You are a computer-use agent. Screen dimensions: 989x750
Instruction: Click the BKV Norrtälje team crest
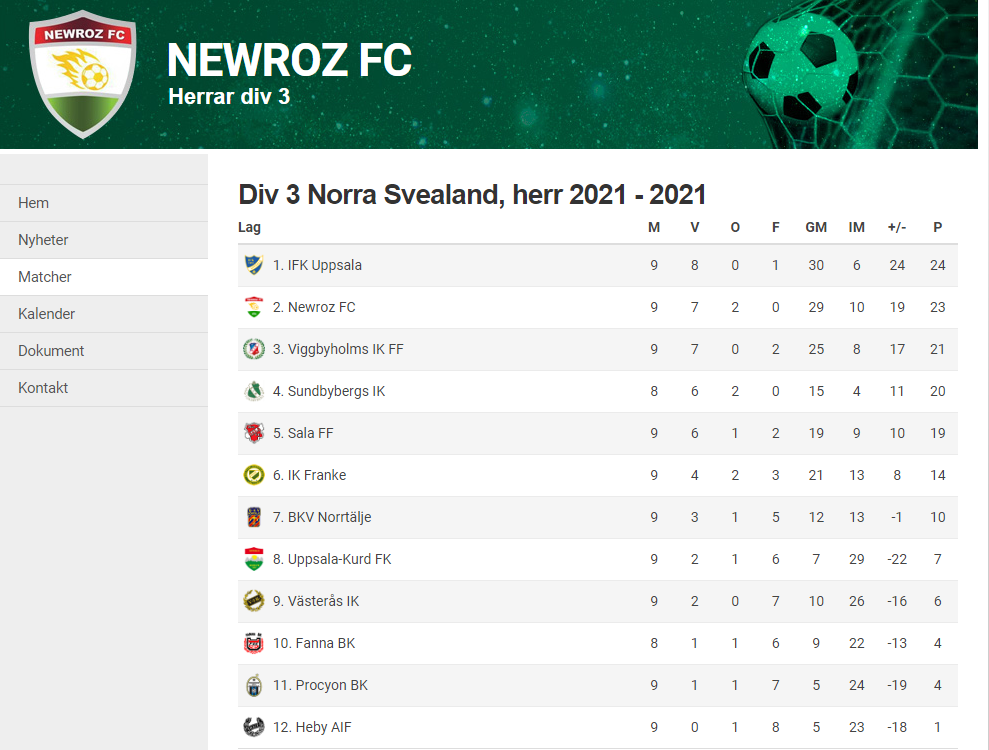(x=254, y=517)
